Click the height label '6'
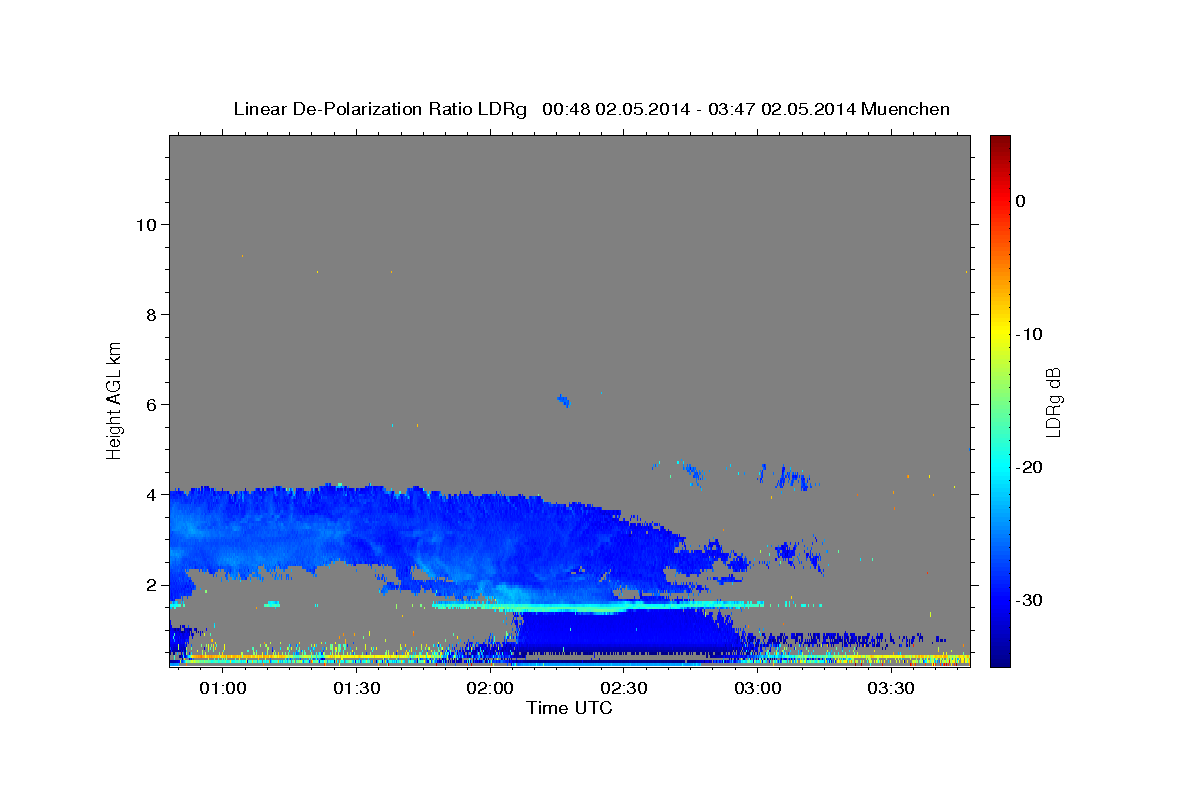Image resolution: width=1200 pixels, height=800 pixels. tap(150, 405)
